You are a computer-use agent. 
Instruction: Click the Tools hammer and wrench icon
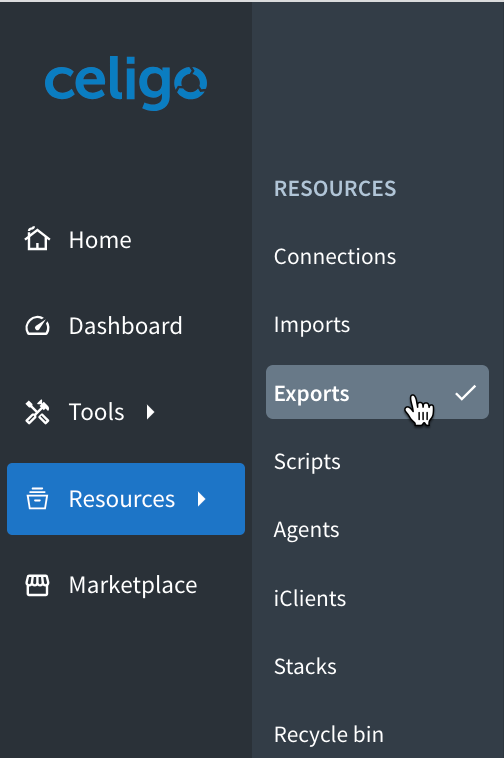coord(37,412)
